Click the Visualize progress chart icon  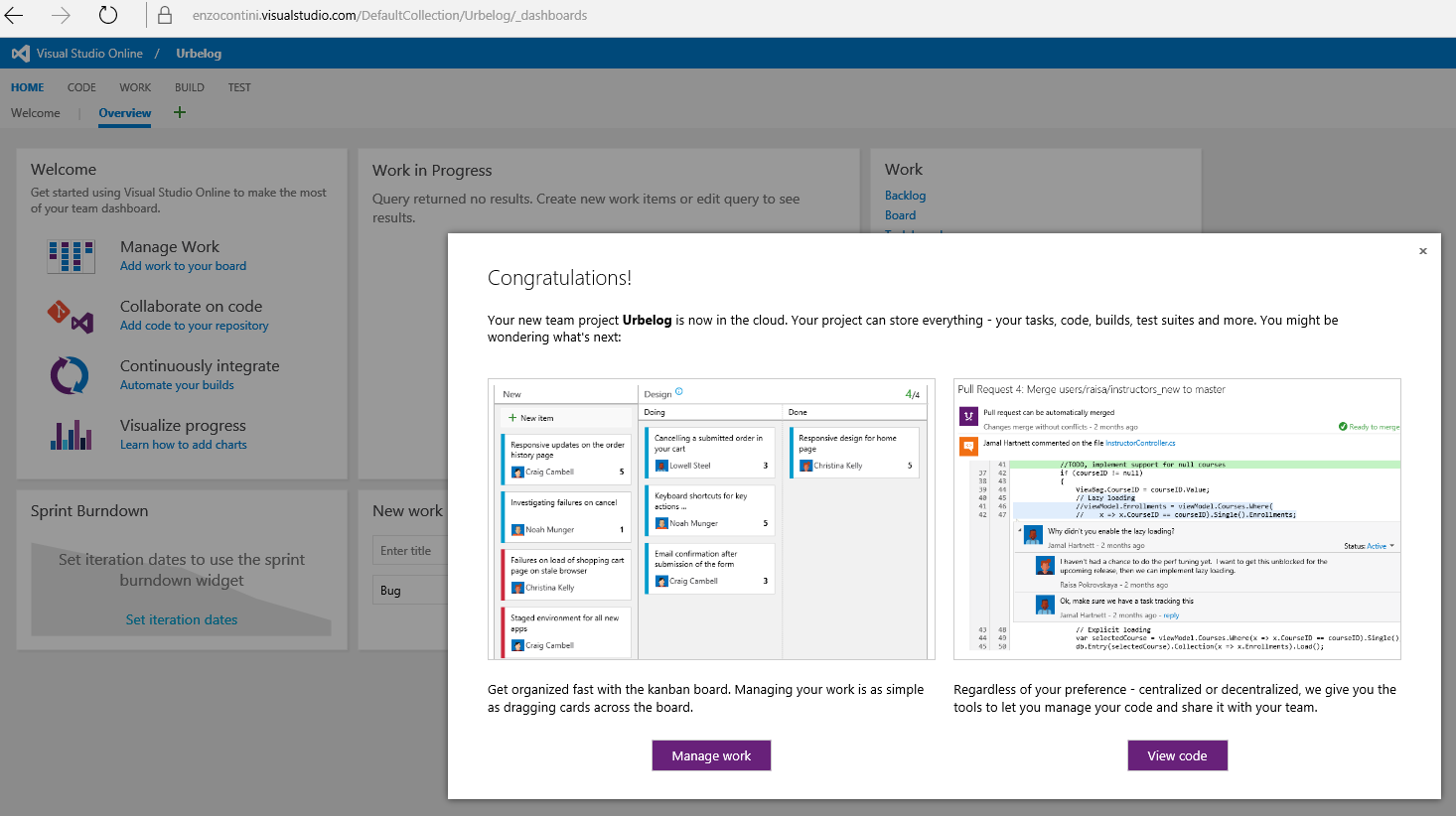tap(71, 435)
